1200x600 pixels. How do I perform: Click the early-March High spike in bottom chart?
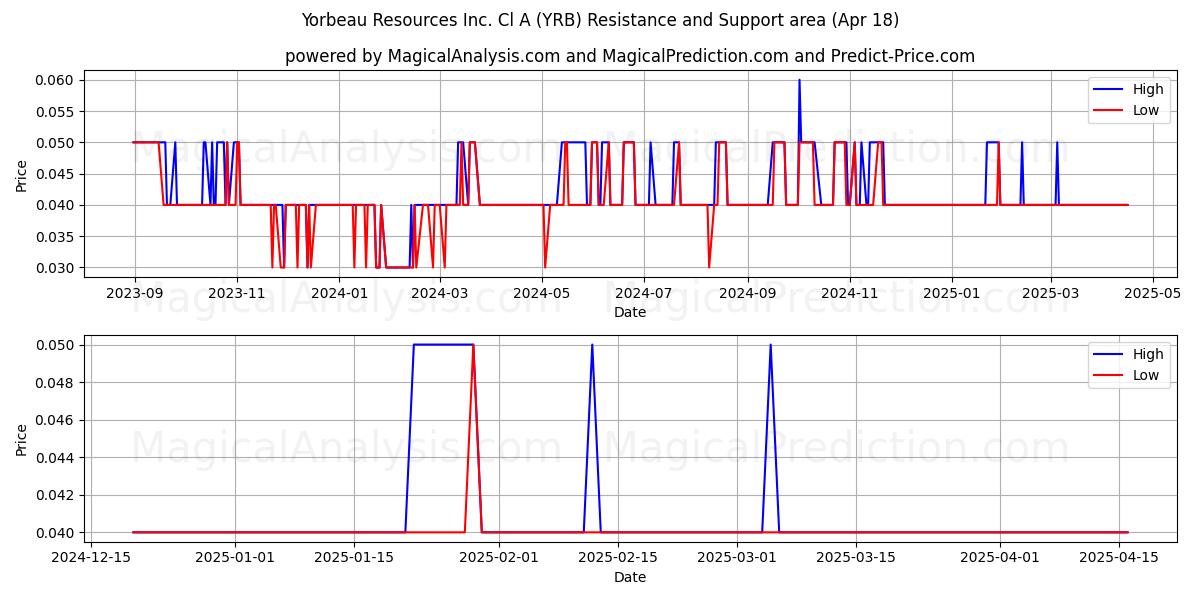[770, 346]
